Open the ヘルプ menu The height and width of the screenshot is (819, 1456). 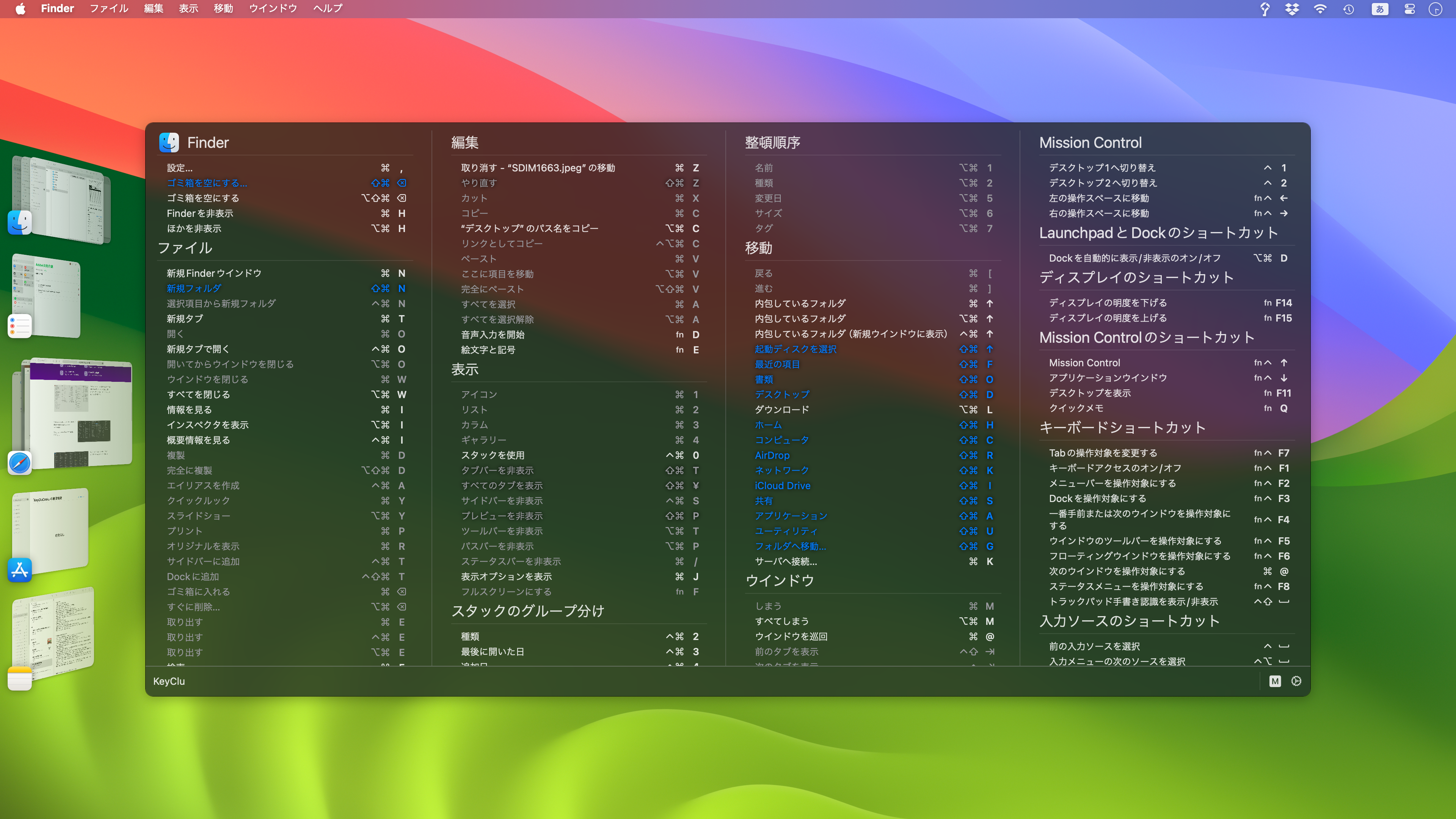(x=327, y=8)
